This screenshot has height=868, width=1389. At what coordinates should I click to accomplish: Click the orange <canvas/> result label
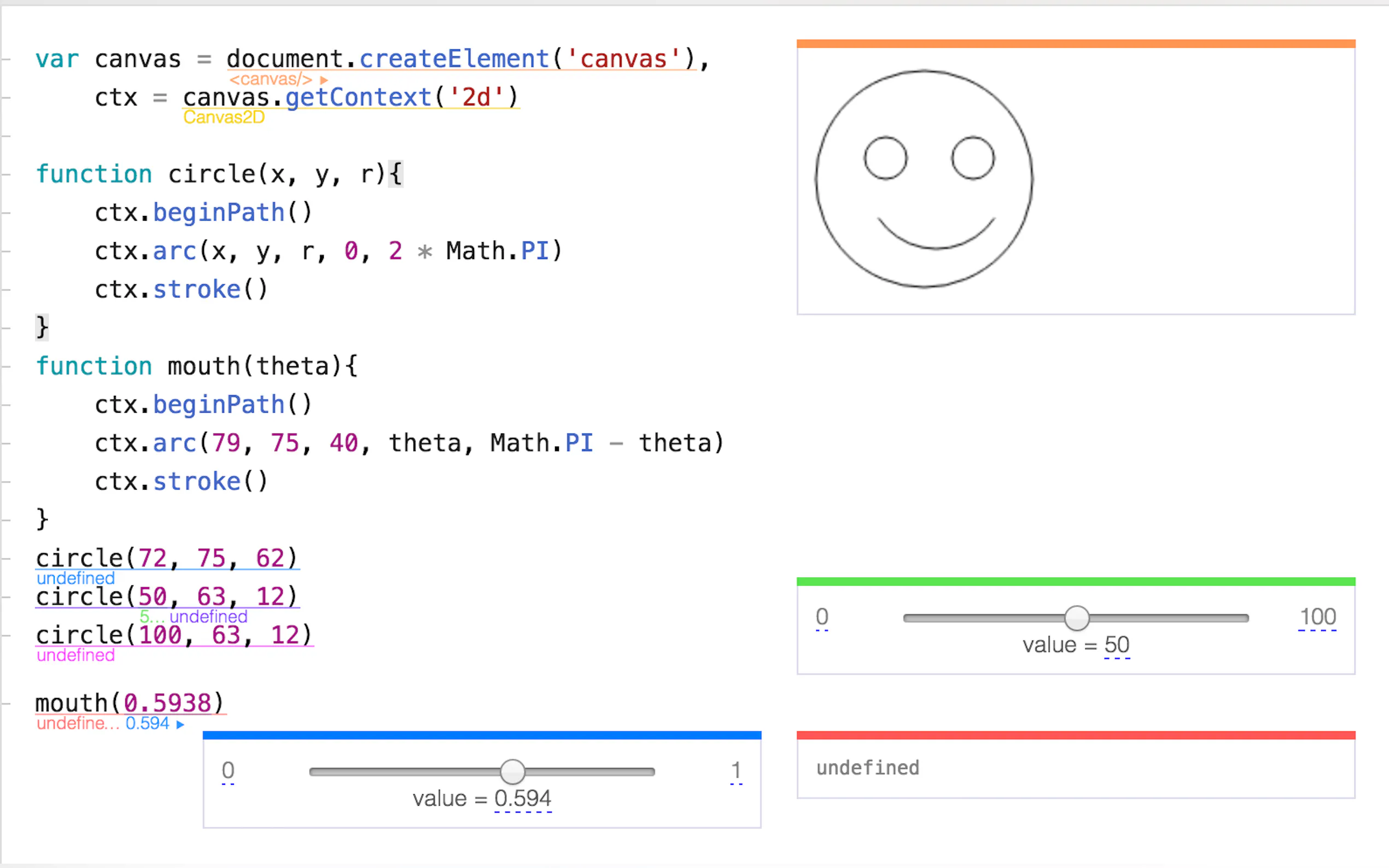pyautogui.click(x=271, y=79)
